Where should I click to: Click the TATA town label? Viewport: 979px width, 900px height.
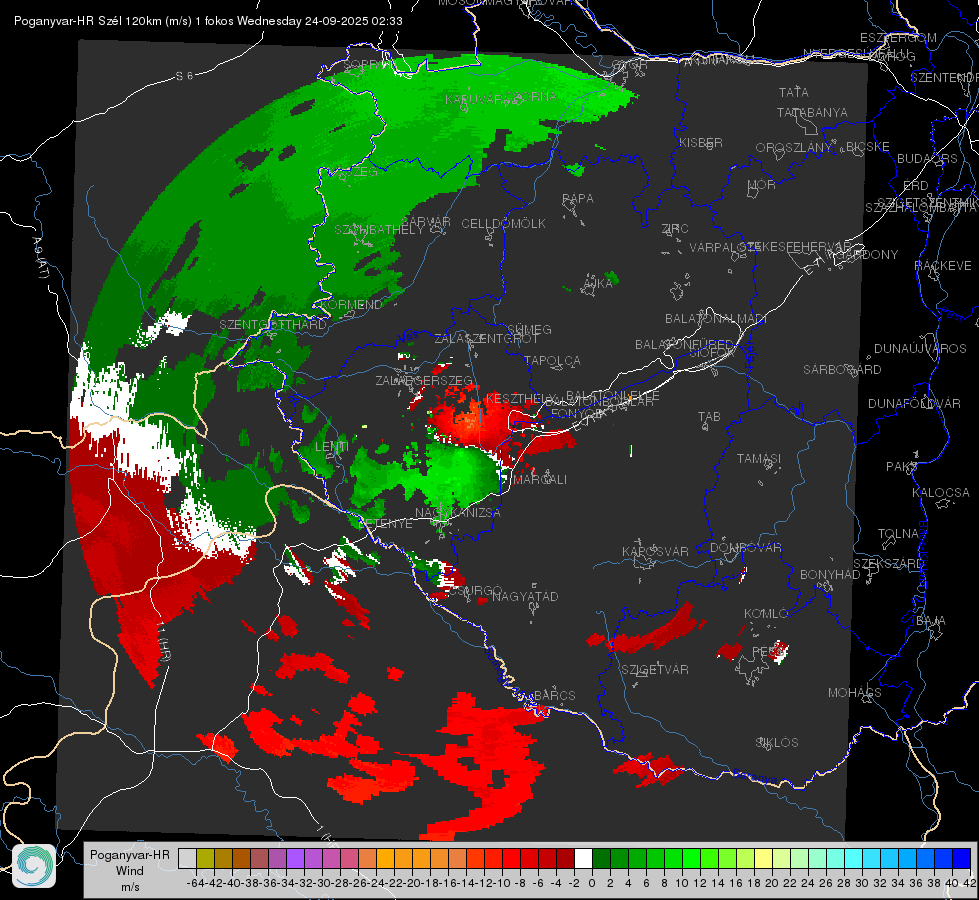[x=794, y=92]
